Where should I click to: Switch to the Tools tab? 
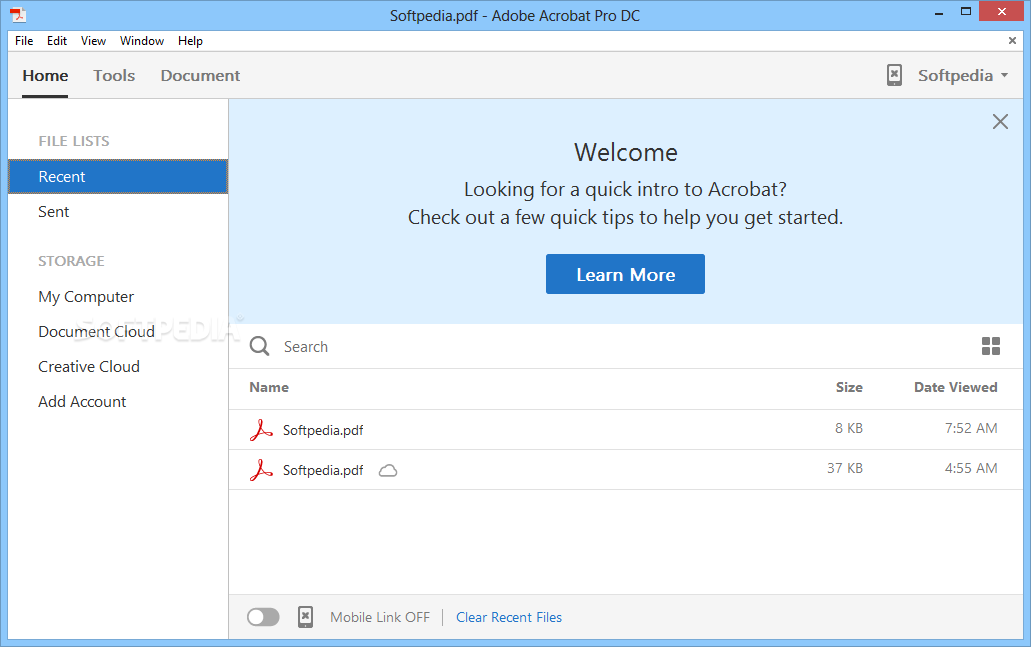tap(114, 76)
